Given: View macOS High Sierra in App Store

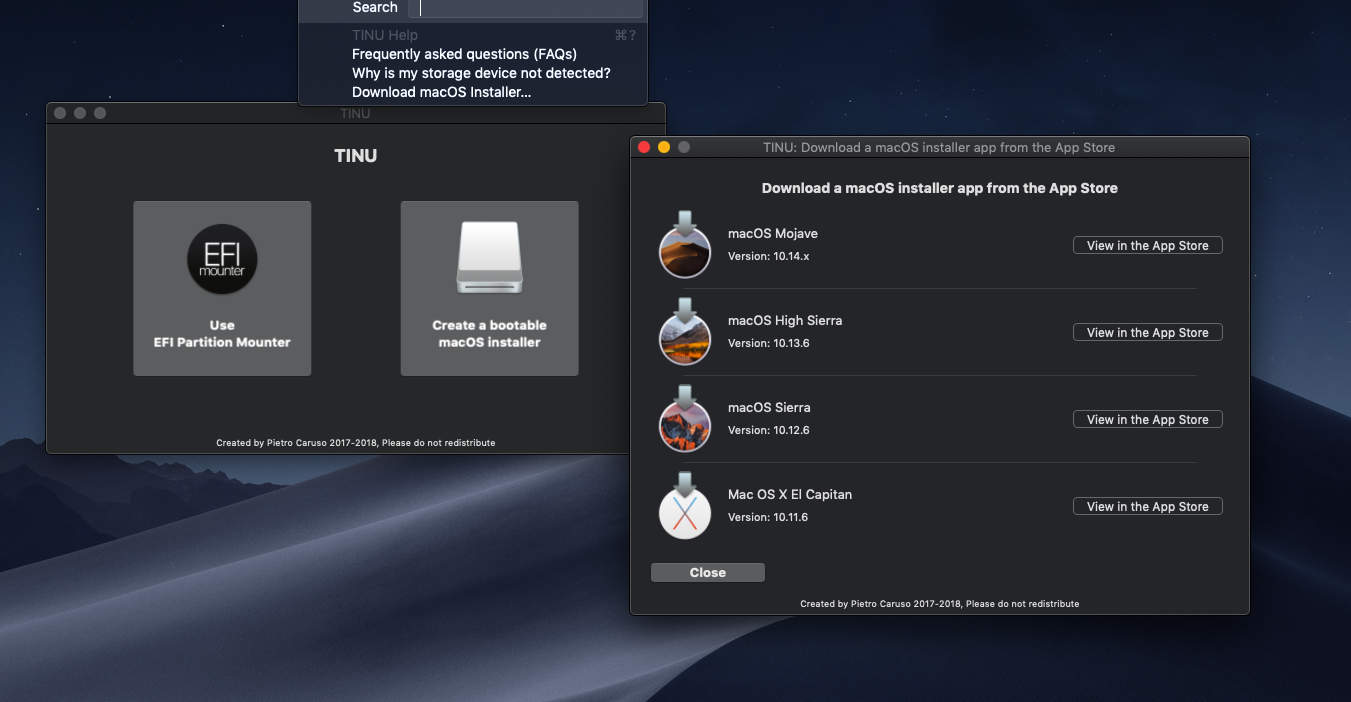Looking at the screenshot, I should pos(1147,333).
